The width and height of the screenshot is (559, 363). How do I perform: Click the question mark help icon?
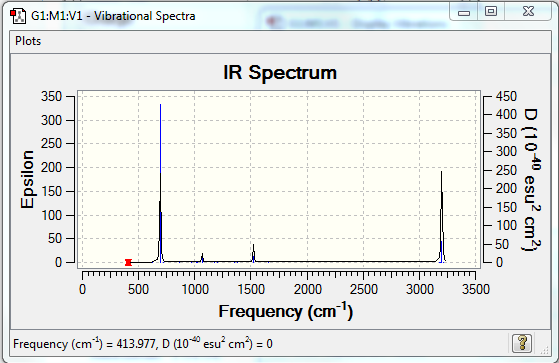[522, 343]
